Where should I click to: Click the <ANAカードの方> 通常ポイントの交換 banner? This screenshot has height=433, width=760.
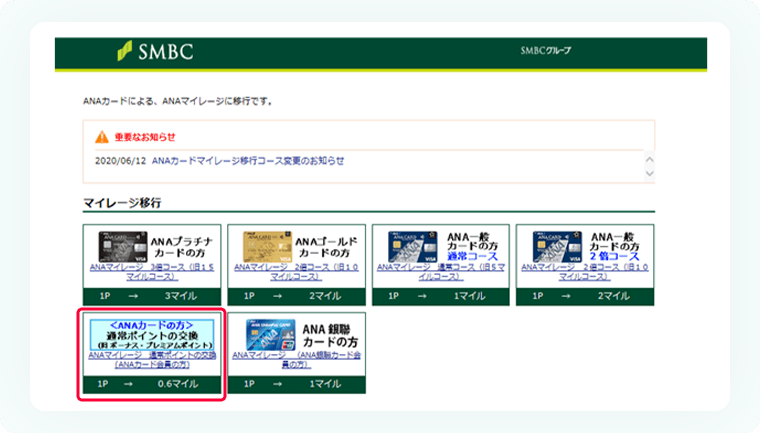[152, 335]
